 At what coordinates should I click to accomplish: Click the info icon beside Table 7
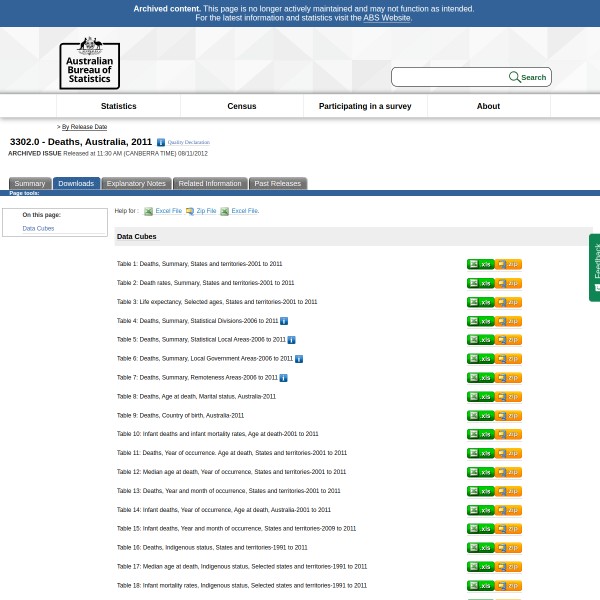(x=283, y=378)
